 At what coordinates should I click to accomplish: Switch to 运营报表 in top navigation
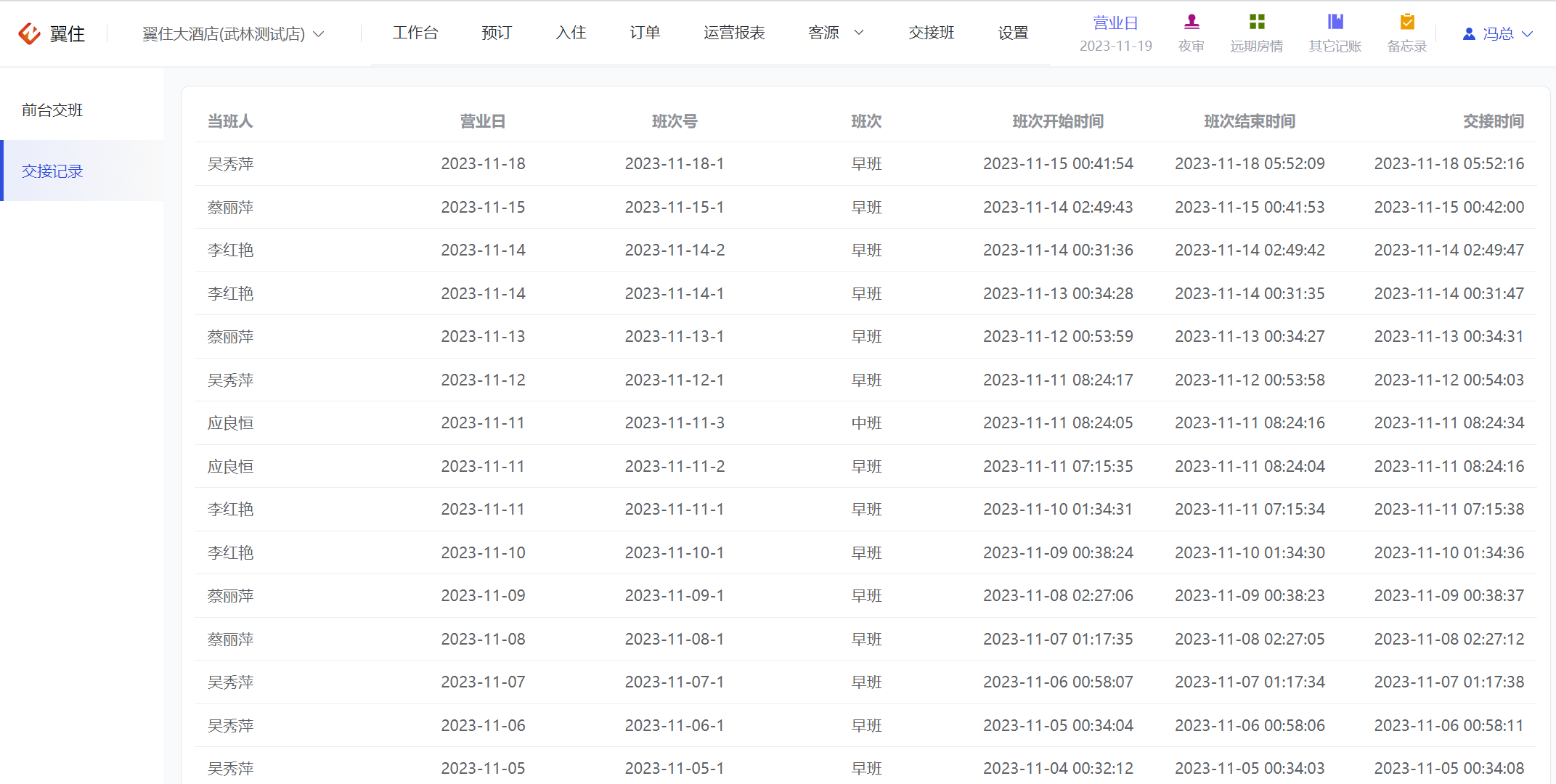734,33
